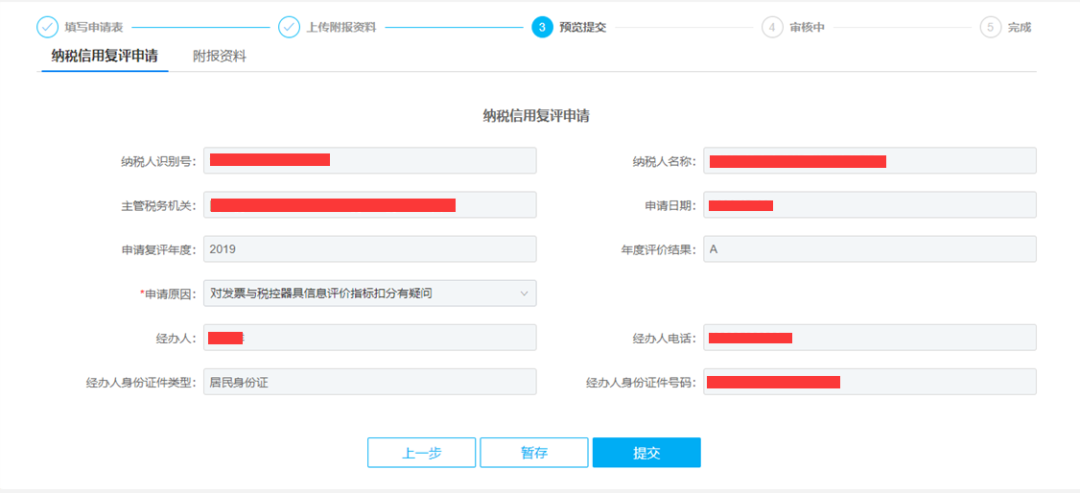The height and width of the screenshot is (493, 1080).
Task: Click the 申请原因 field label
Action: click(x=169, y=294)
